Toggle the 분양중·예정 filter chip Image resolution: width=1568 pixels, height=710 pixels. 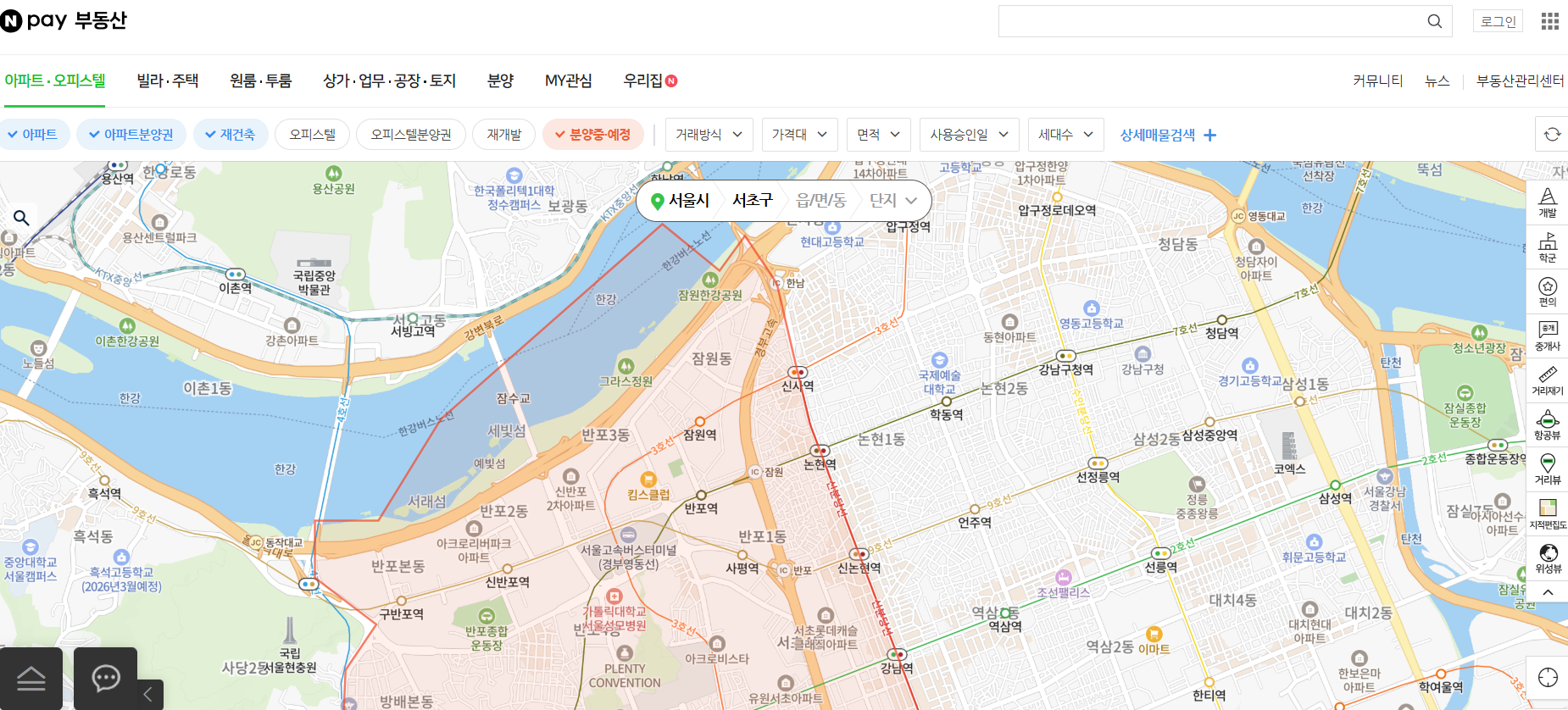pos(593,135)
